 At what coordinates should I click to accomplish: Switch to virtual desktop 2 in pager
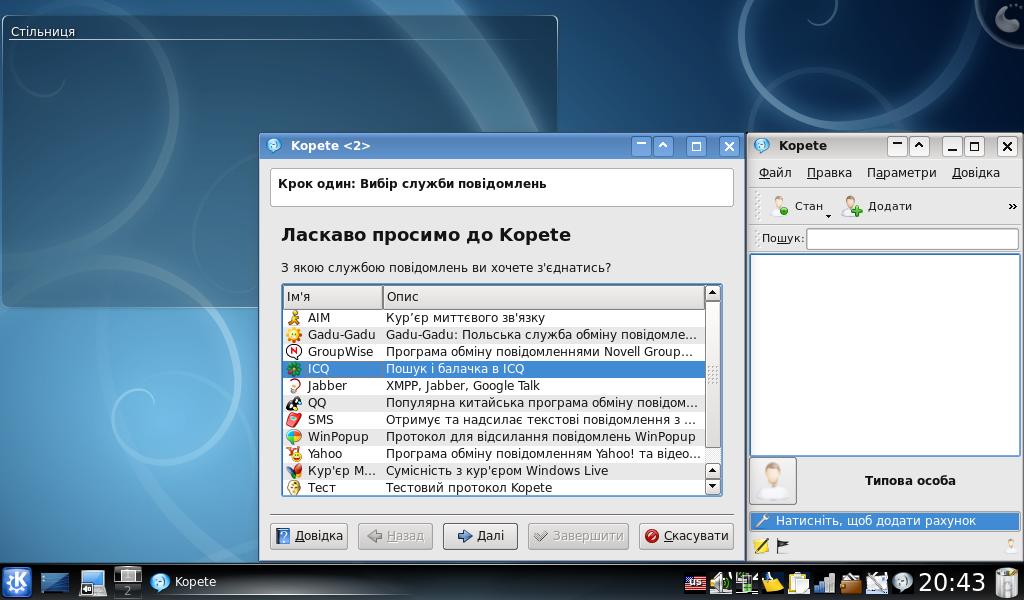point(127,589)
